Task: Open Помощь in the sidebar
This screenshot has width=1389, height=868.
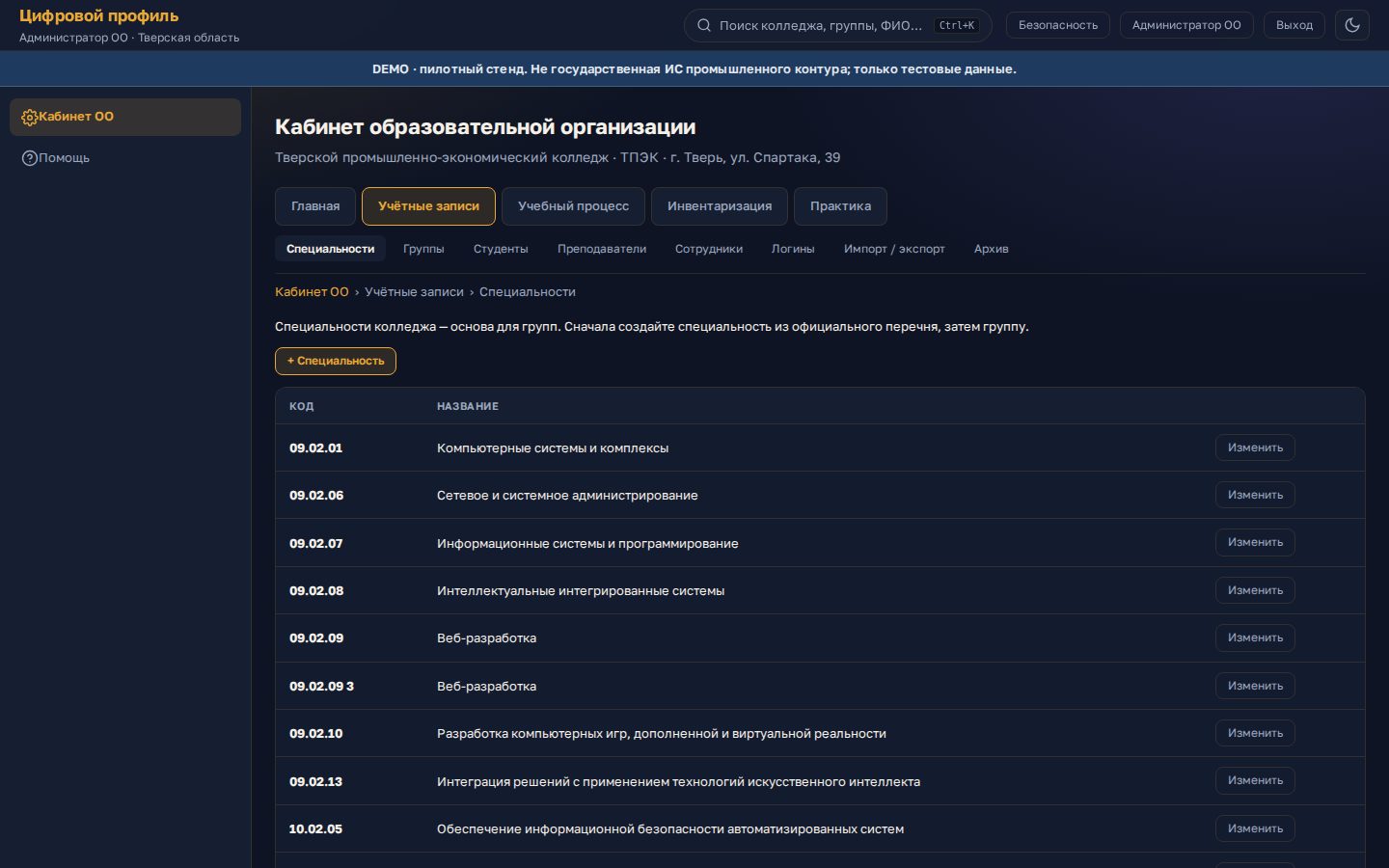Action: pyautogui.click(x=125, y=158)
